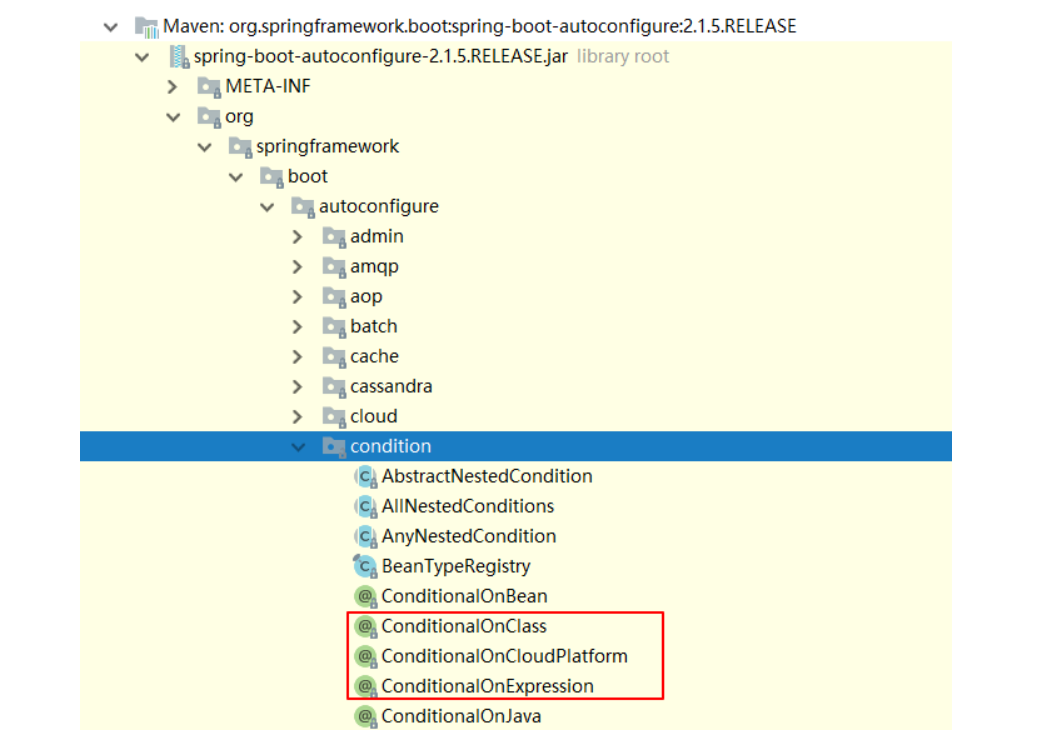Open AllNestedConditions class
This screenshot has height=730, width=1037.
tap(468, 507)
